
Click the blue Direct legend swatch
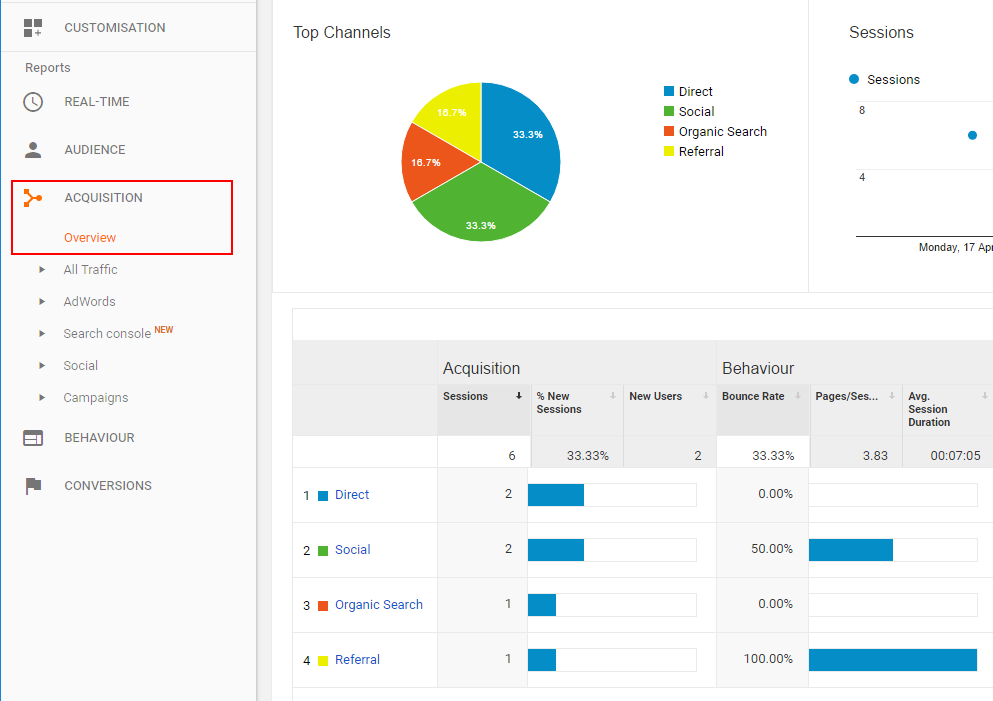coord(669,92)
